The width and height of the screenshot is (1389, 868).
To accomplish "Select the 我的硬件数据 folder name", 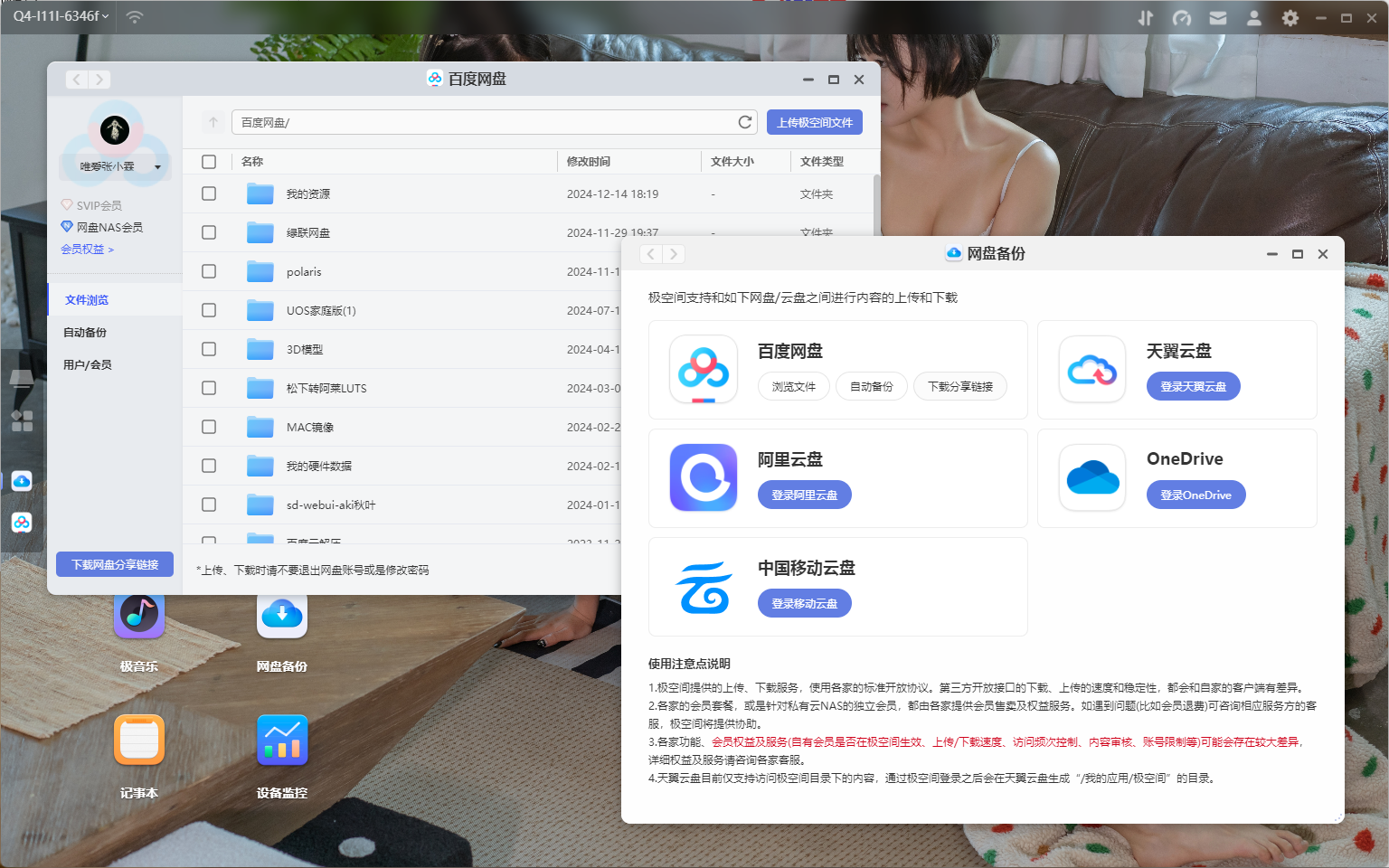I will (319, 466).
